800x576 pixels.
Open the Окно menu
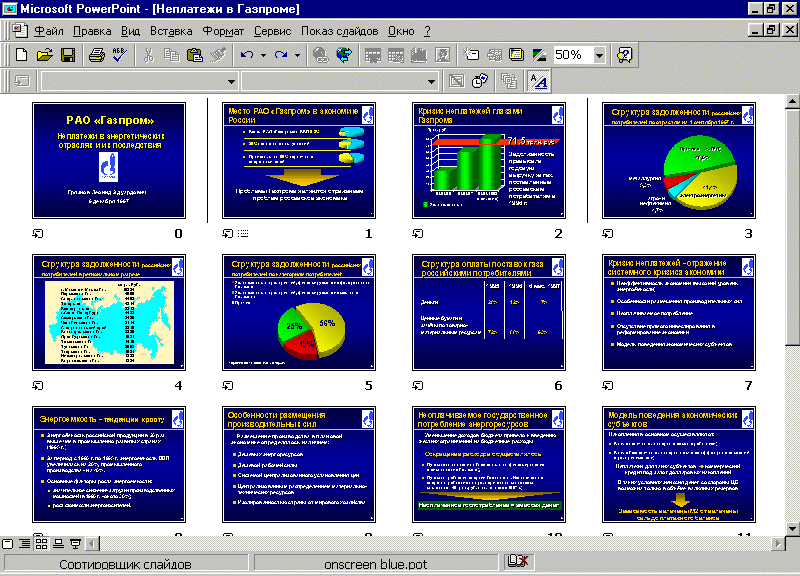click(401, 31)
